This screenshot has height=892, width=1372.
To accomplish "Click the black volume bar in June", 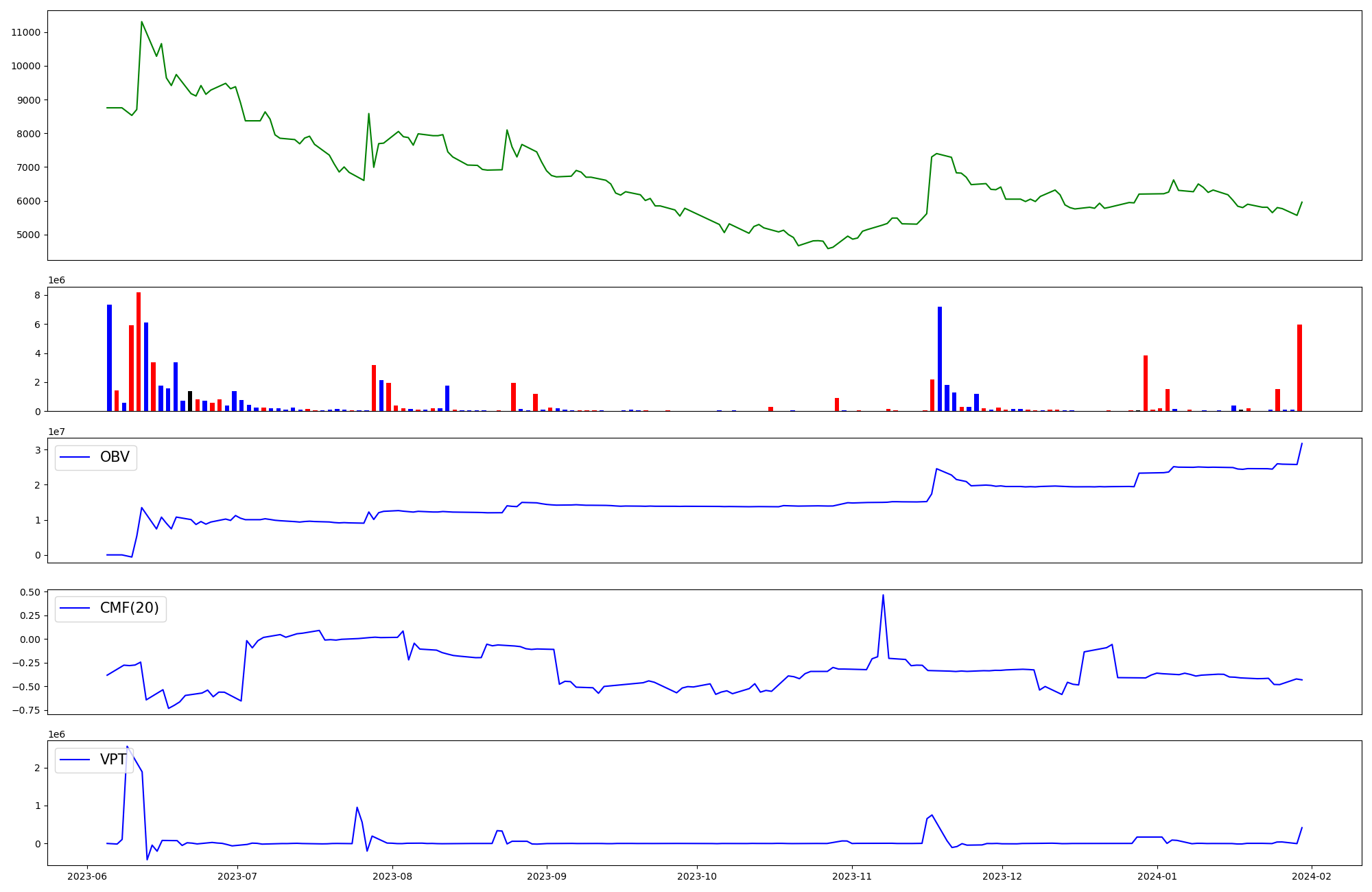I will 190,401.
